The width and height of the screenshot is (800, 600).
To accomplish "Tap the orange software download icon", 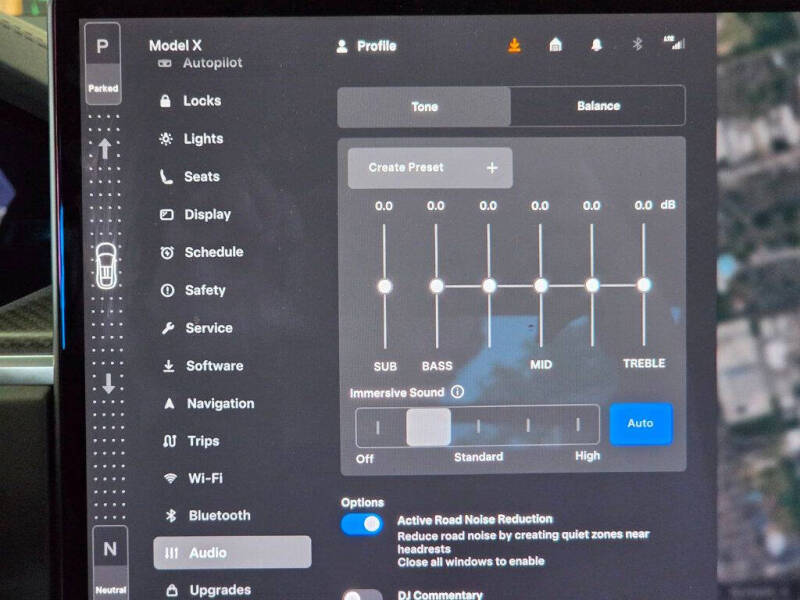I will tap(514, 45).
